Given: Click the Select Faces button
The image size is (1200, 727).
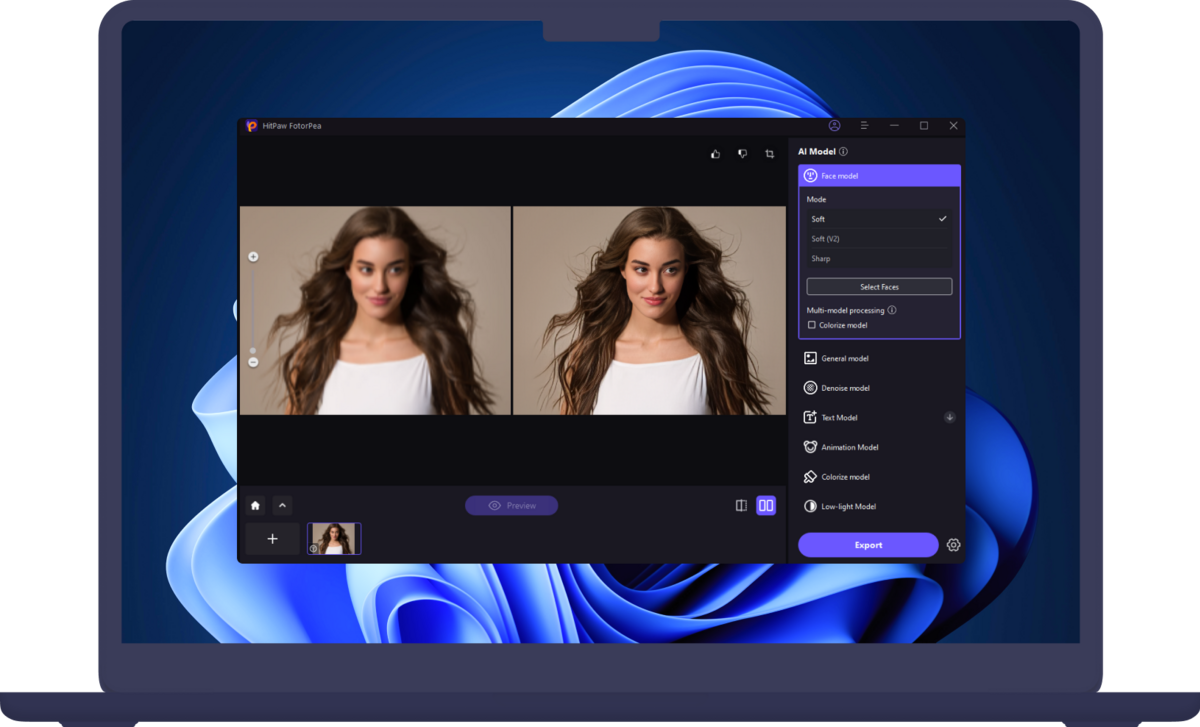Looking at the screenshot, I should pos(879,287).
